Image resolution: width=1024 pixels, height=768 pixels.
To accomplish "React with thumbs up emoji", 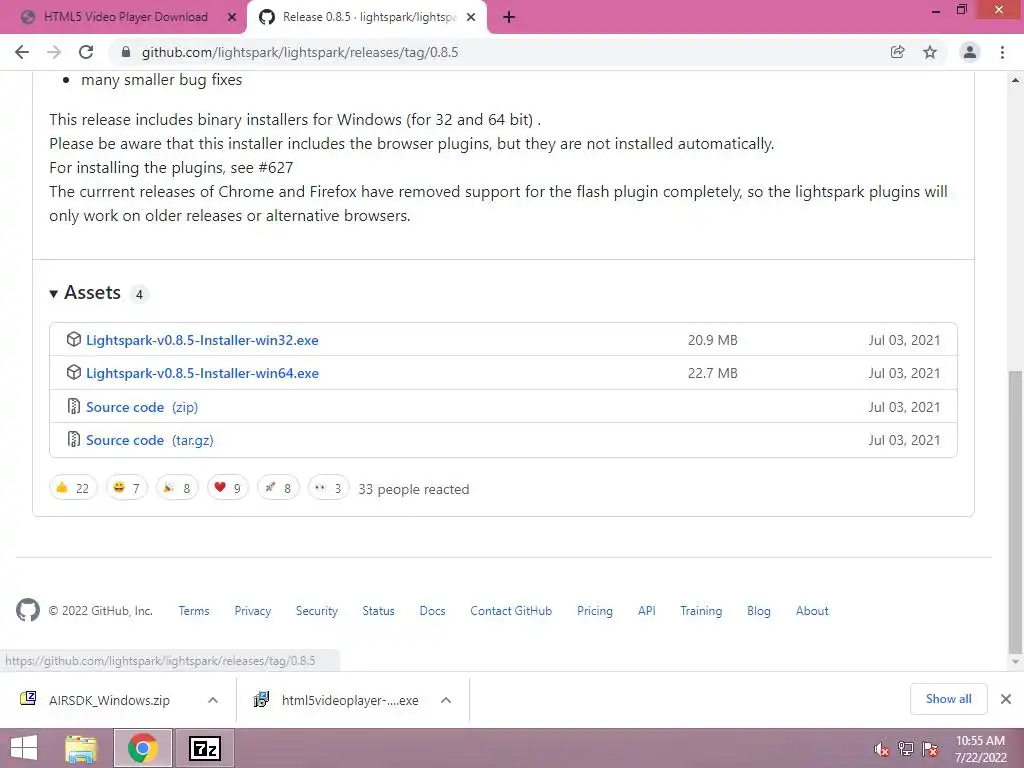I will click(x=73, y=488).
